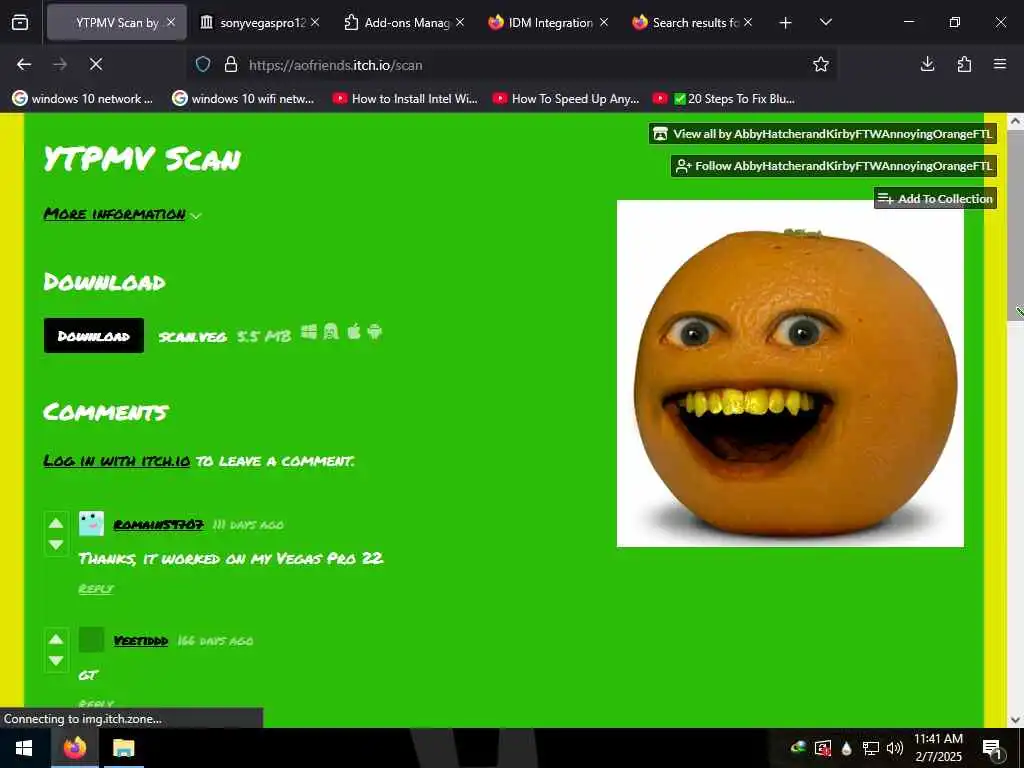Click the Apple macOS platform icon

[353, 332]
